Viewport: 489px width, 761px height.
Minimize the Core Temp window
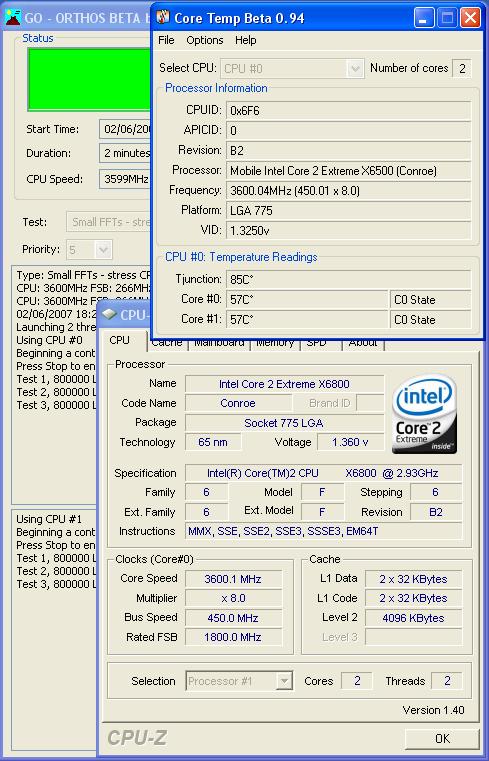(x=424, y=18)
